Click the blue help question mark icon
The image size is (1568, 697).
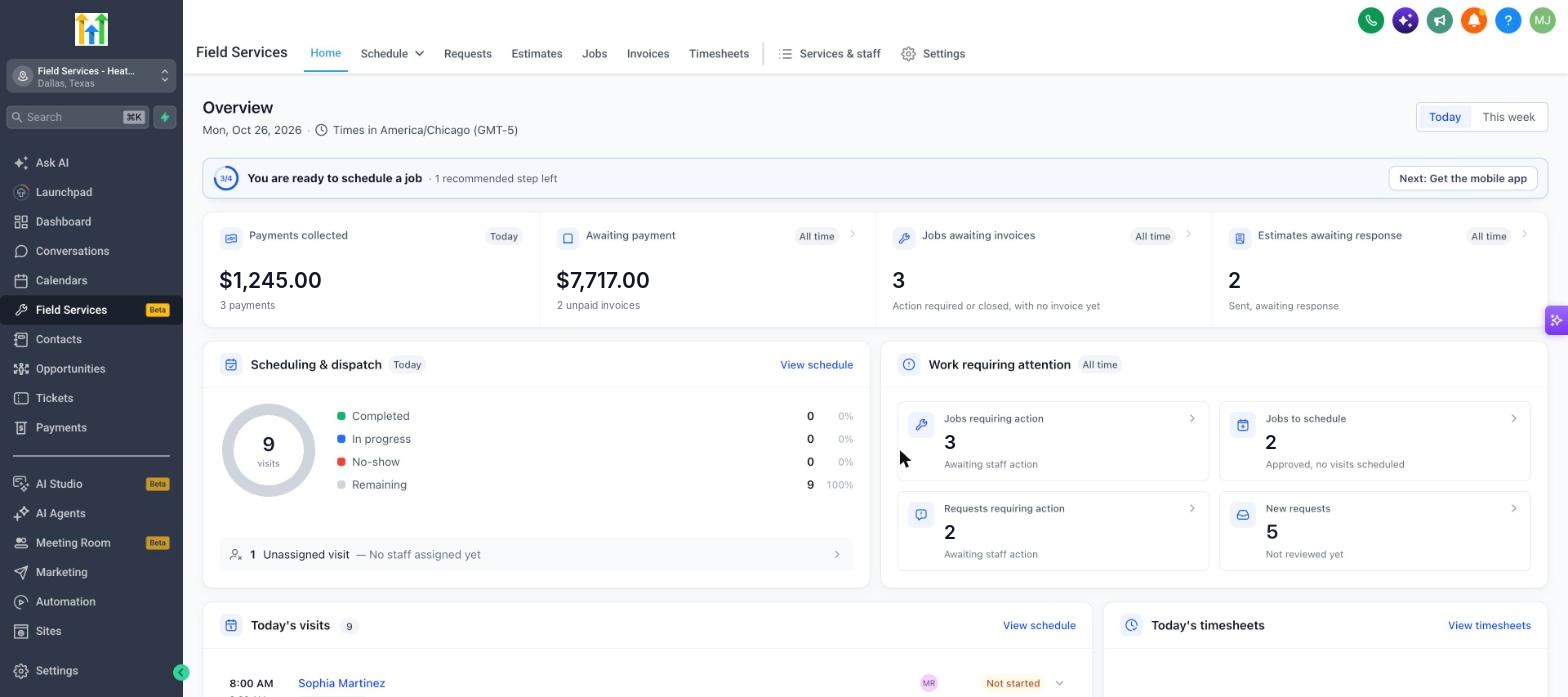pos(1508,20)
